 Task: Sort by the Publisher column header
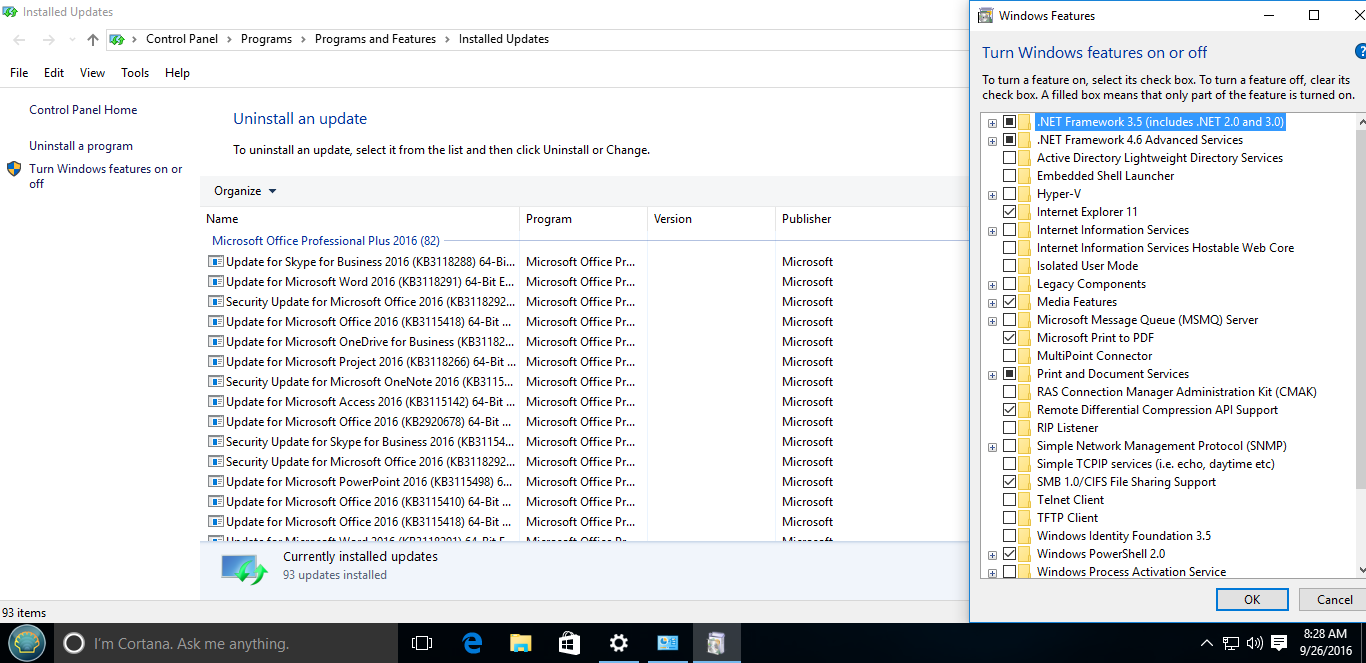tap(871, 219)
